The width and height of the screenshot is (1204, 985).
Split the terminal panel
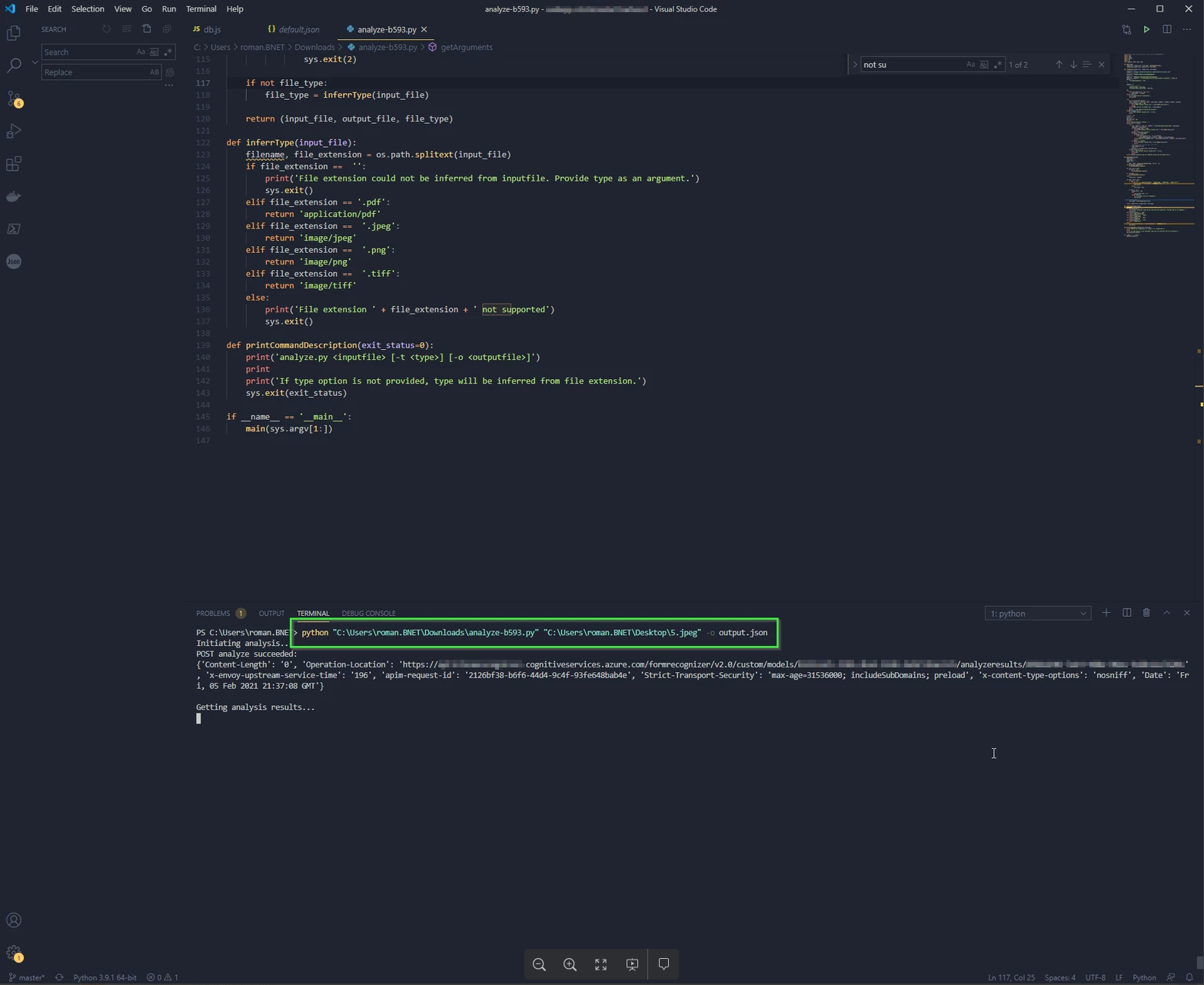tap(1126, 613)
